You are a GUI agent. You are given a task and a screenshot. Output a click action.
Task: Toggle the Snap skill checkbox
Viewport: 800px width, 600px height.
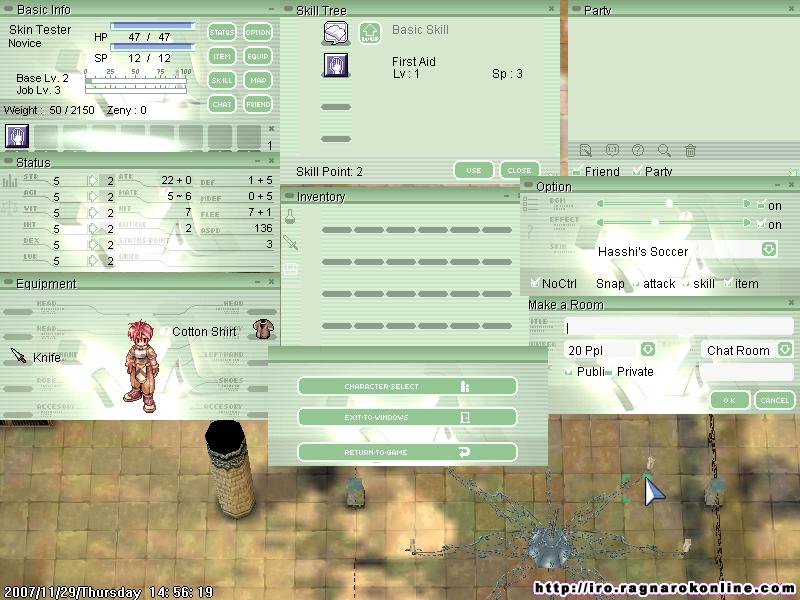pyautogui.click(x=686, y=284)
